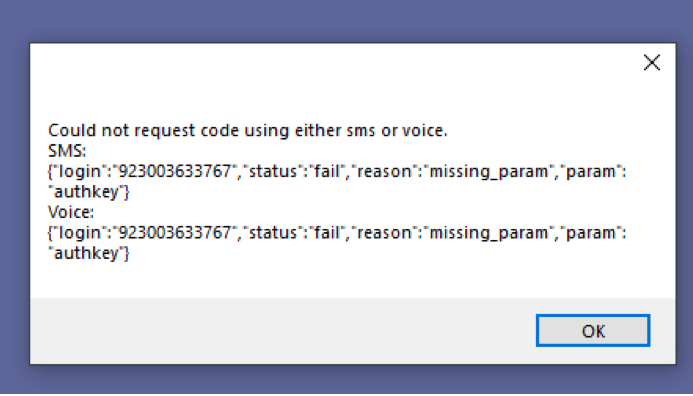Click the login number in the SMS response
Viewport: 693px width, 396px height.
(175, 171)
